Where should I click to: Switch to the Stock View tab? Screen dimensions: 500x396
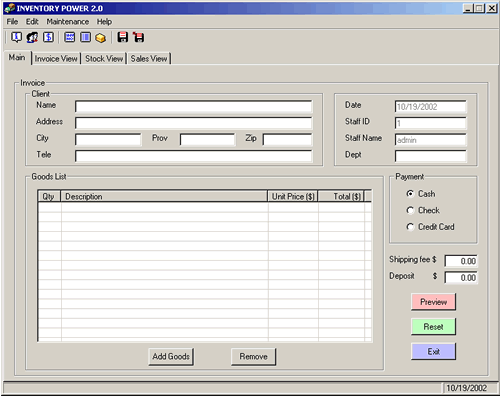click(104, 59)
